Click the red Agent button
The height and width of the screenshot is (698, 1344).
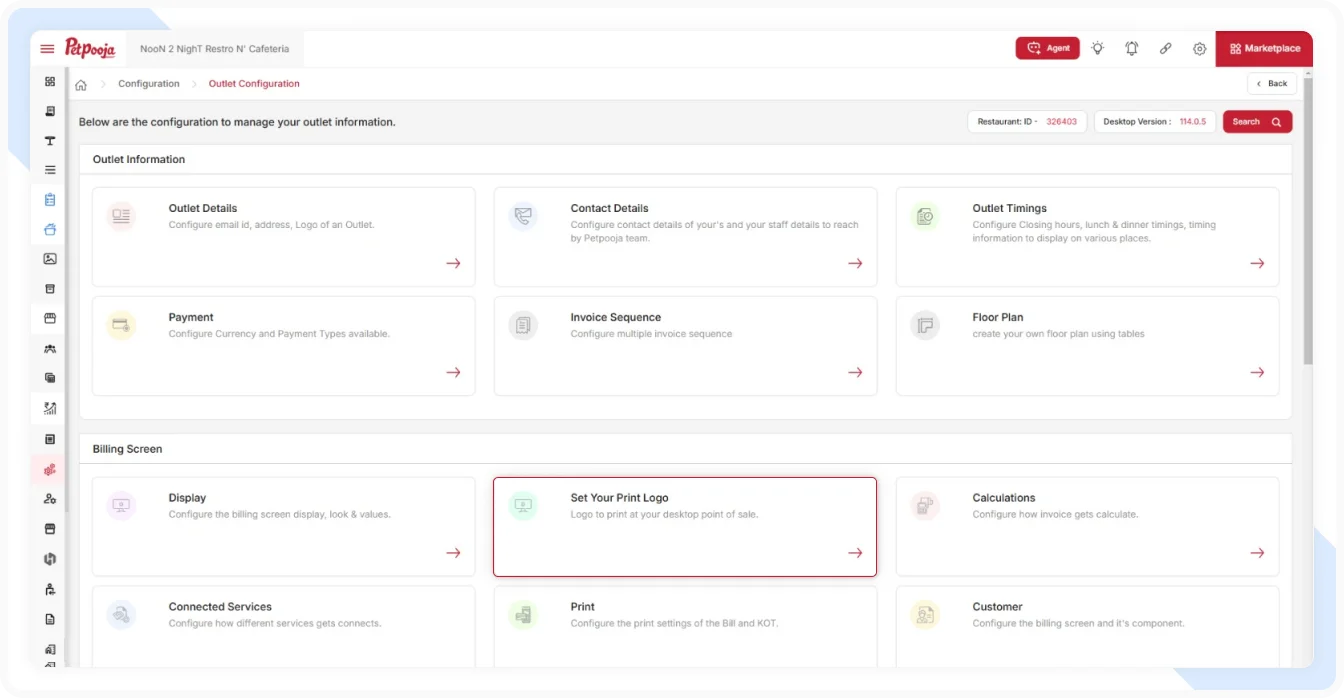1047,48
